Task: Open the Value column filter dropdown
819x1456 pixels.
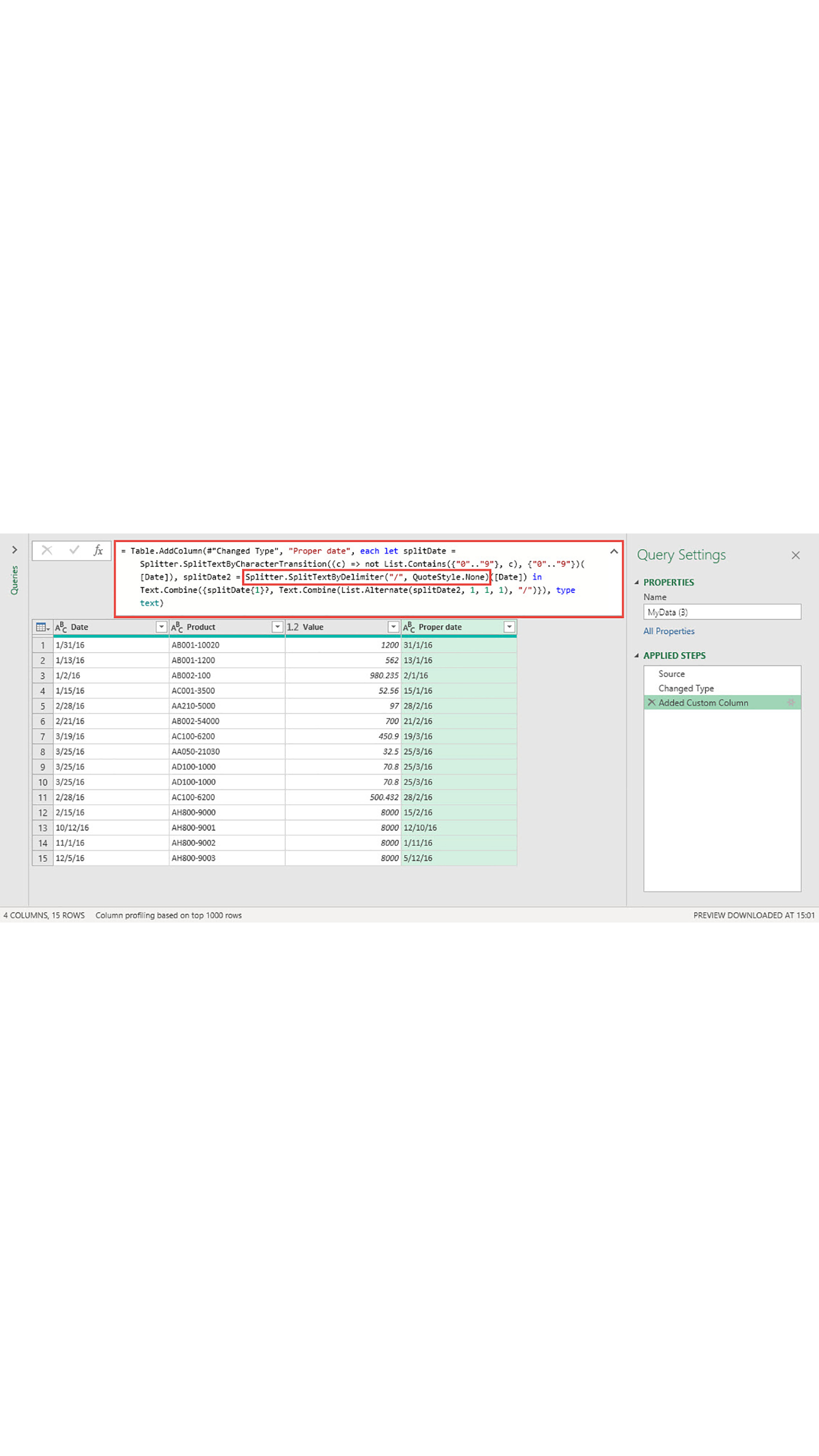Action: [394, 627]
